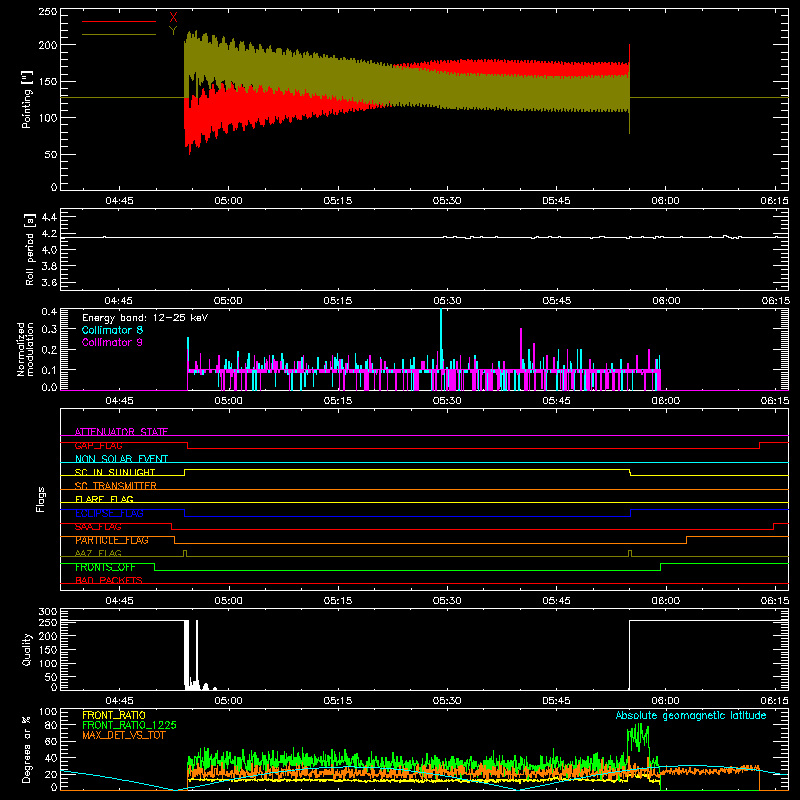Screen dimensions: 800x800
Task: Click the PARTICLE_FLAG label
Action: tap(112, 540)
